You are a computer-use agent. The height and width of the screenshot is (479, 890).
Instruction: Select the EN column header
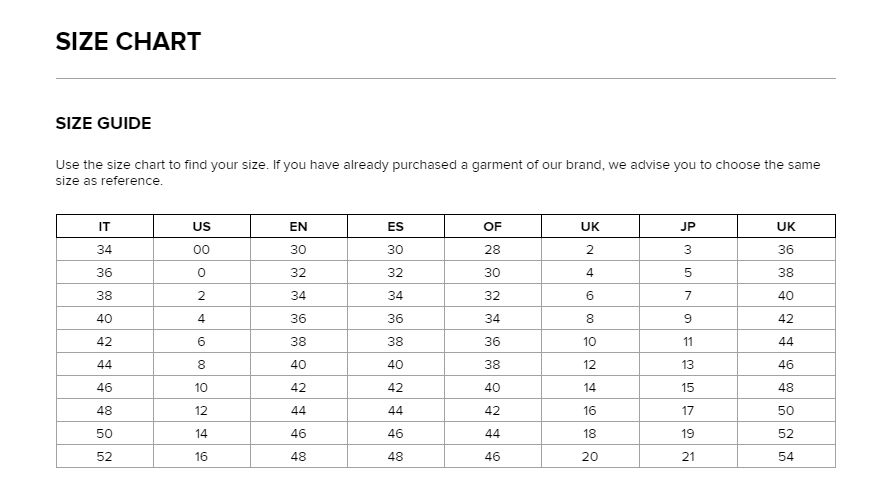(x=299, y=226)
